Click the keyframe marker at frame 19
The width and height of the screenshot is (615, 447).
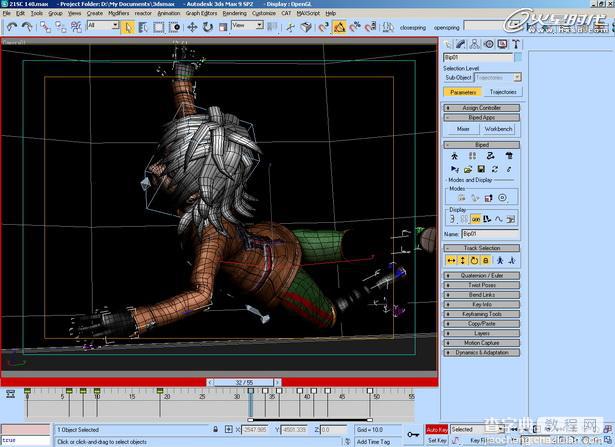pyautogui.click(x=160, y=391)
